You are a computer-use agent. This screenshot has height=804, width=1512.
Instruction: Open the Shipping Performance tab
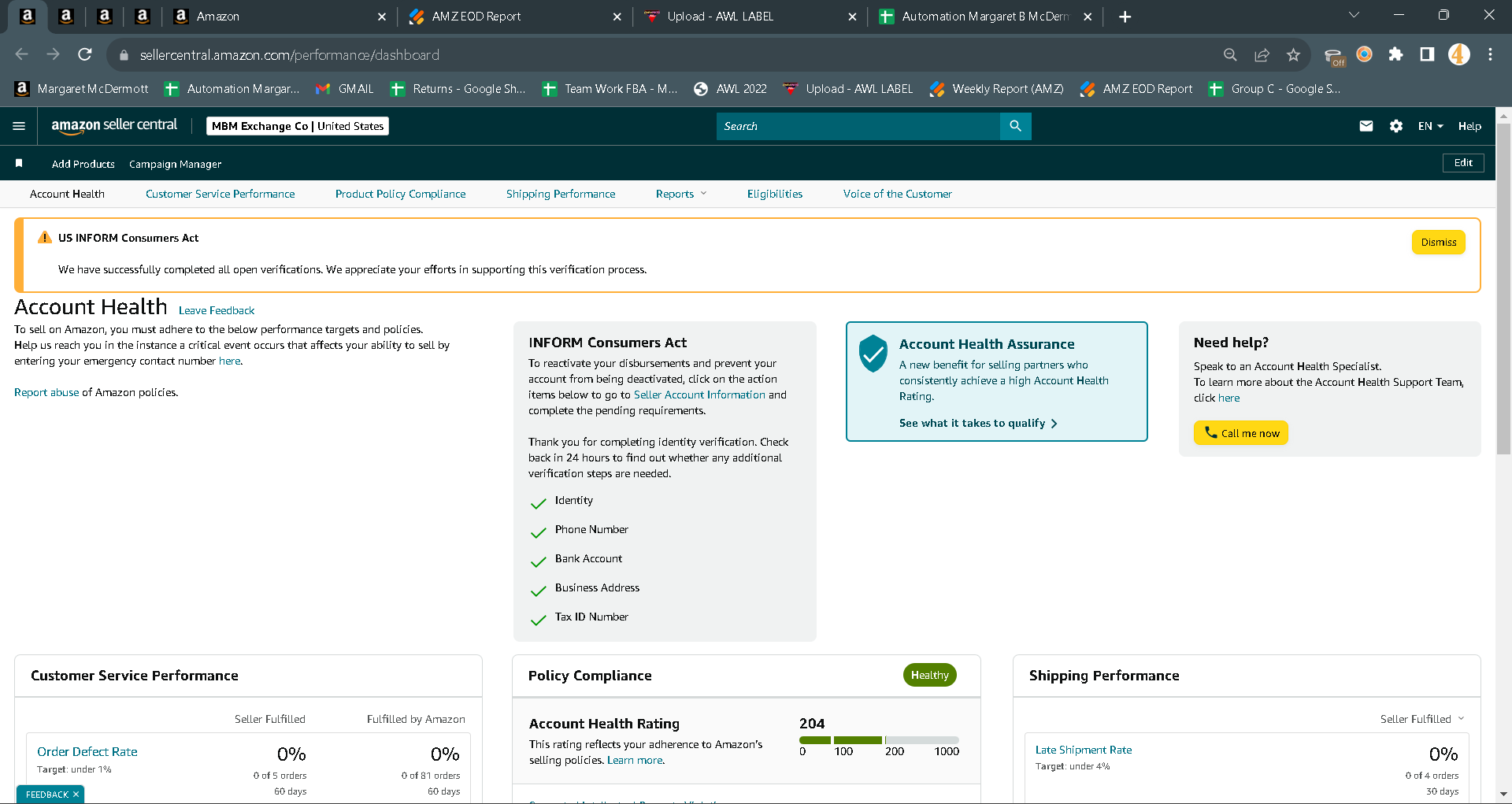pyautogui.click(x=561, y=194)
